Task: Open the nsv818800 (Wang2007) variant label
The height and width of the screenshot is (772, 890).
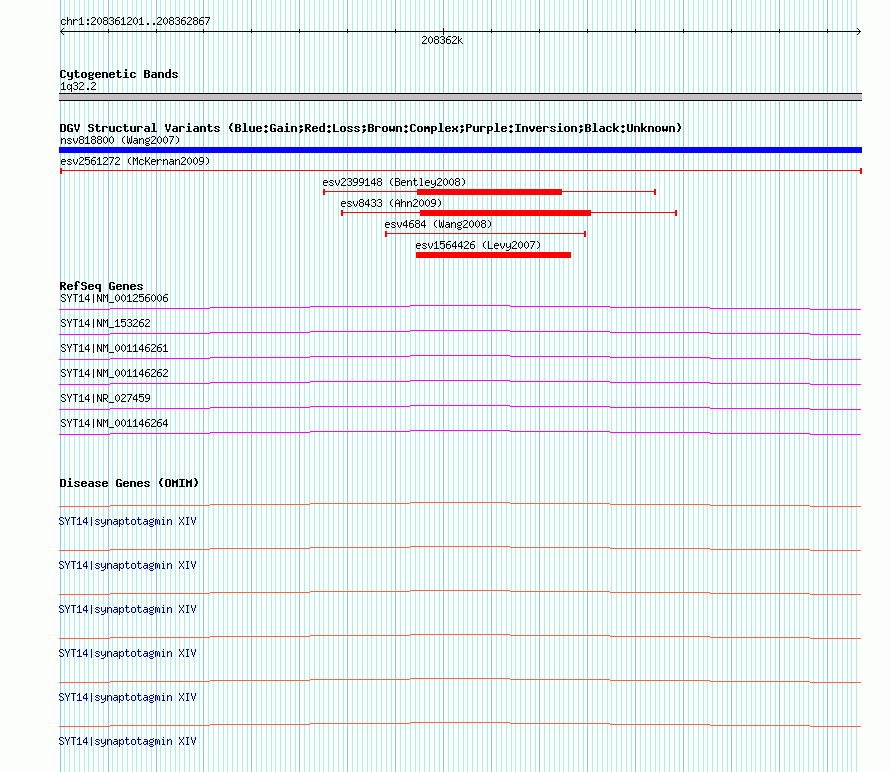Action: pos(120,140)
